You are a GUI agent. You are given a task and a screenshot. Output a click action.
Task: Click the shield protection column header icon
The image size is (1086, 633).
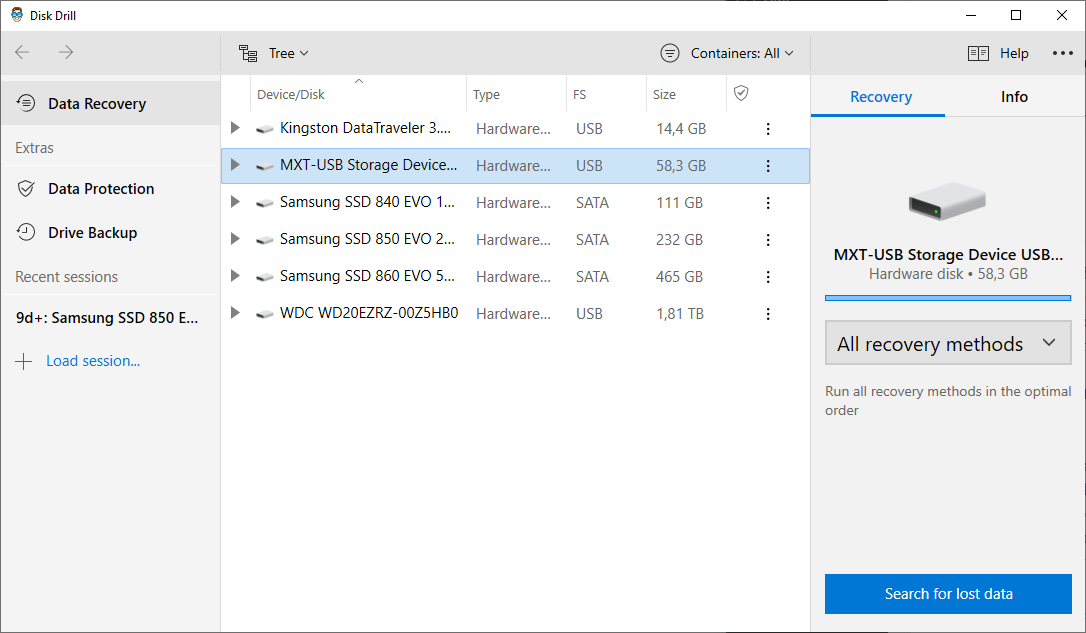tap(741, 93)
